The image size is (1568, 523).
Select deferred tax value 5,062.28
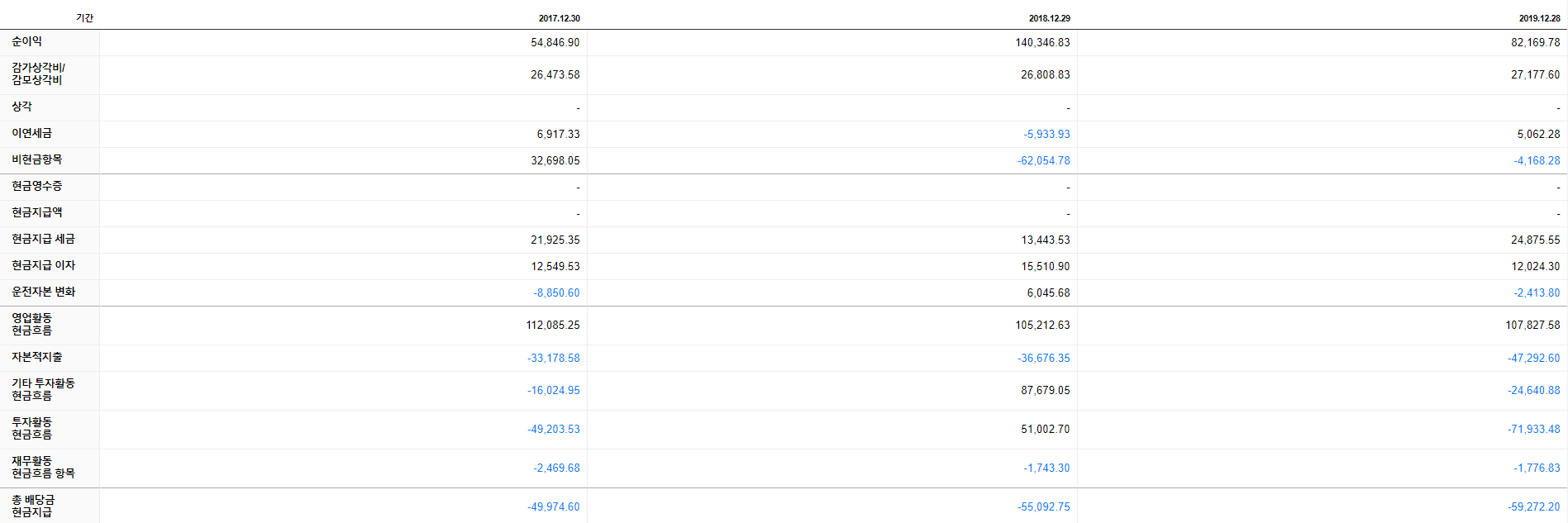[x=1538, y=134]
